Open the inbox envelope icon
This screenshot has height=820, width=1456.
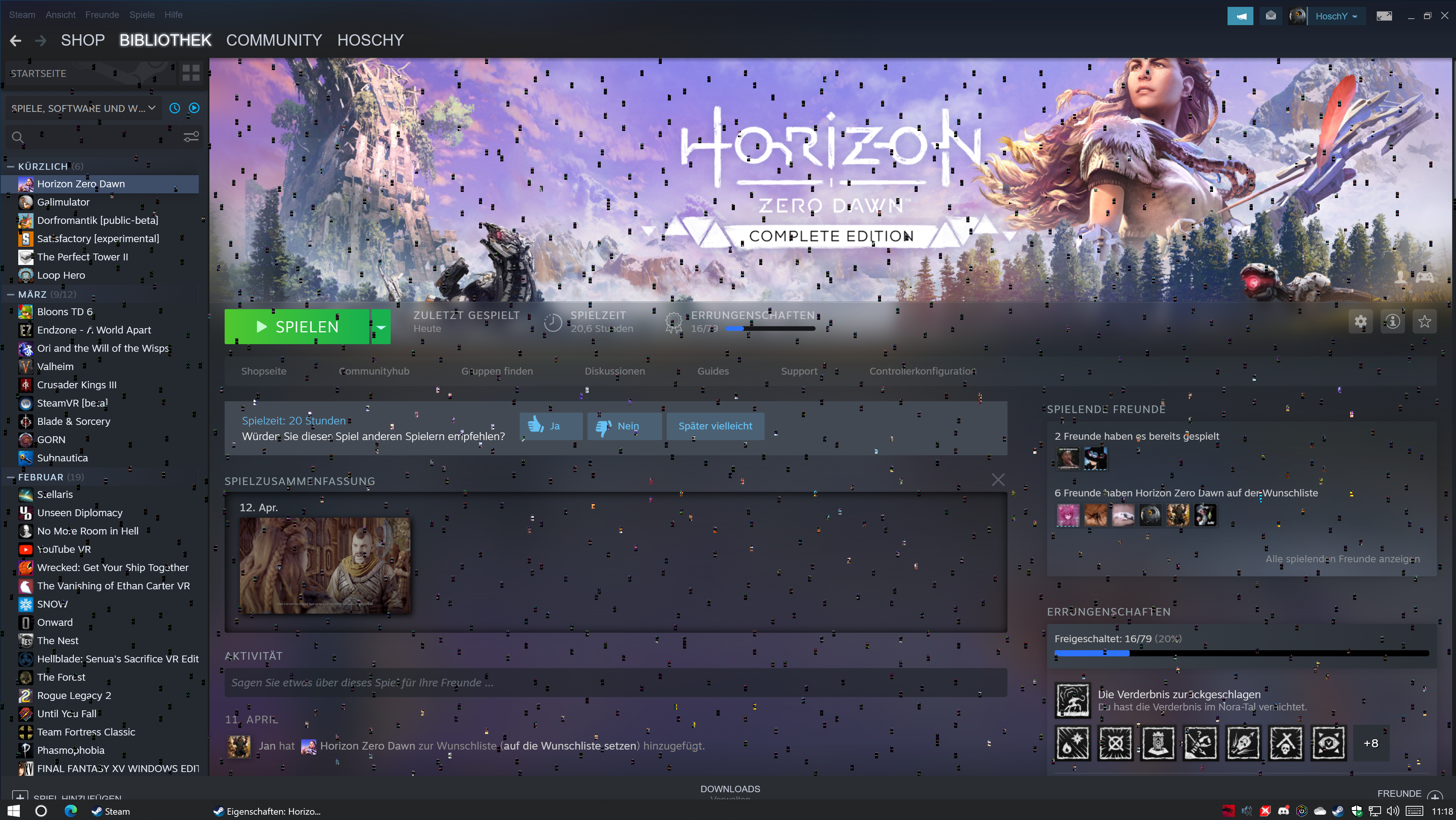click(x=1271, y=16)
